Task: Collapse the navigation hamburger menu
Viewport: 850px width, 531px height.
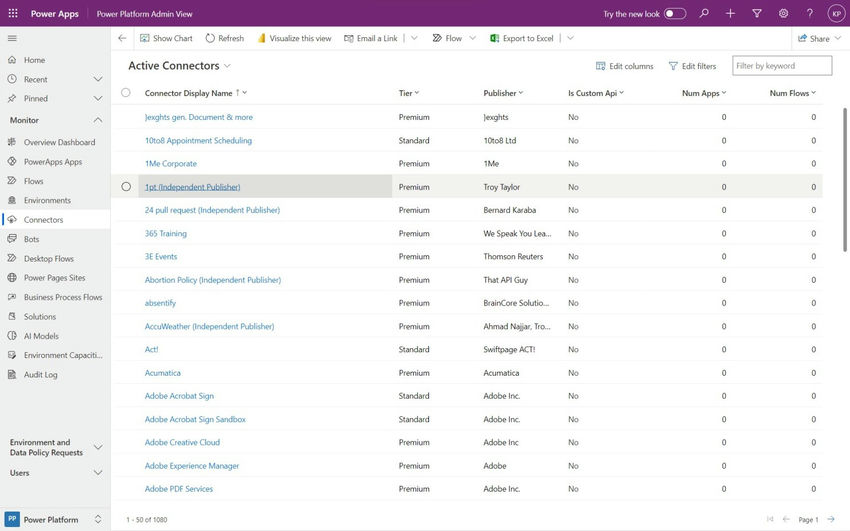Action: tap(12, 38)
